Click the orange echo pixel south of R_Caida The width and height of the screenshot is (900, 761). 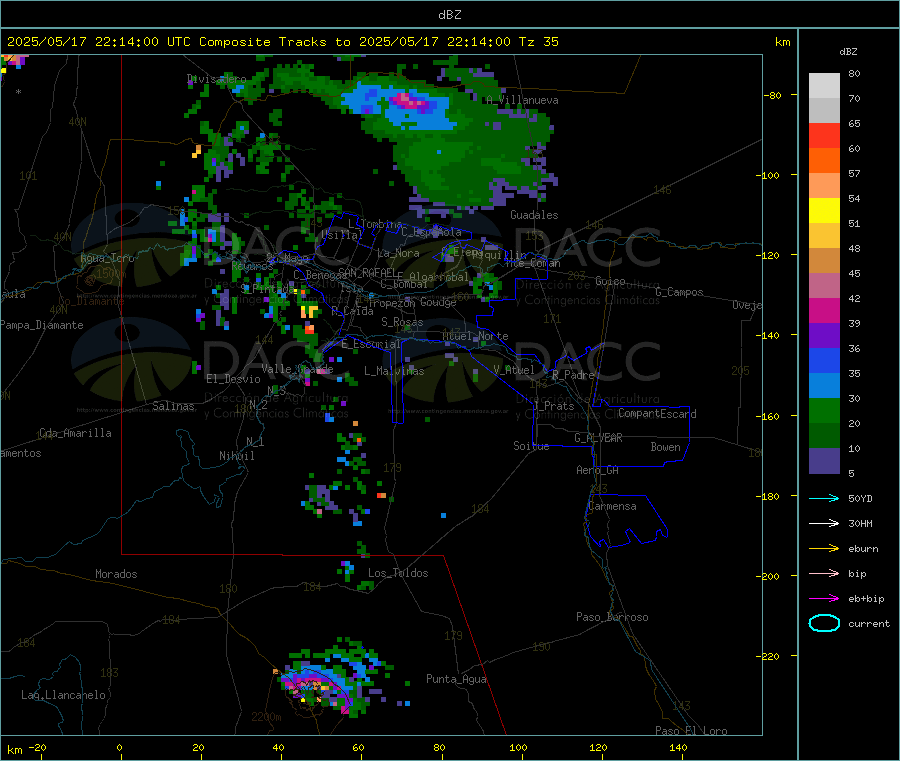[x=310, y=329]
